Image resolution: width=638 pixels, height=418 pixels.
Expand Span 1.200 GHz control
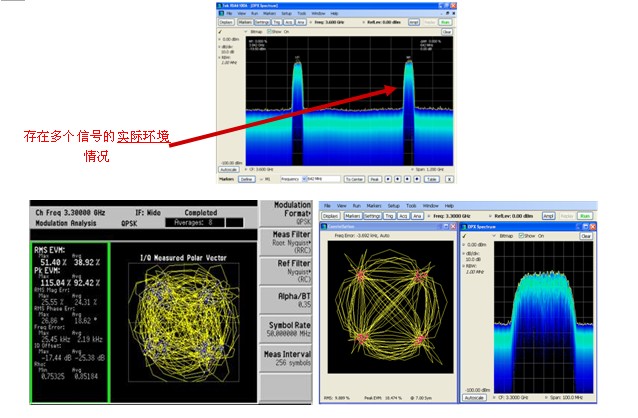click(412, 169)
